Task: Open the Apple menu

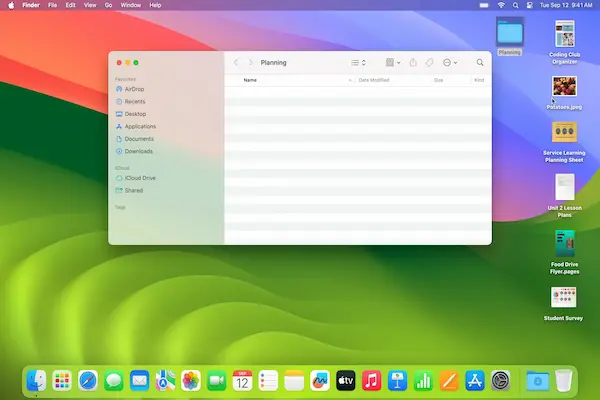Action: 11,5
